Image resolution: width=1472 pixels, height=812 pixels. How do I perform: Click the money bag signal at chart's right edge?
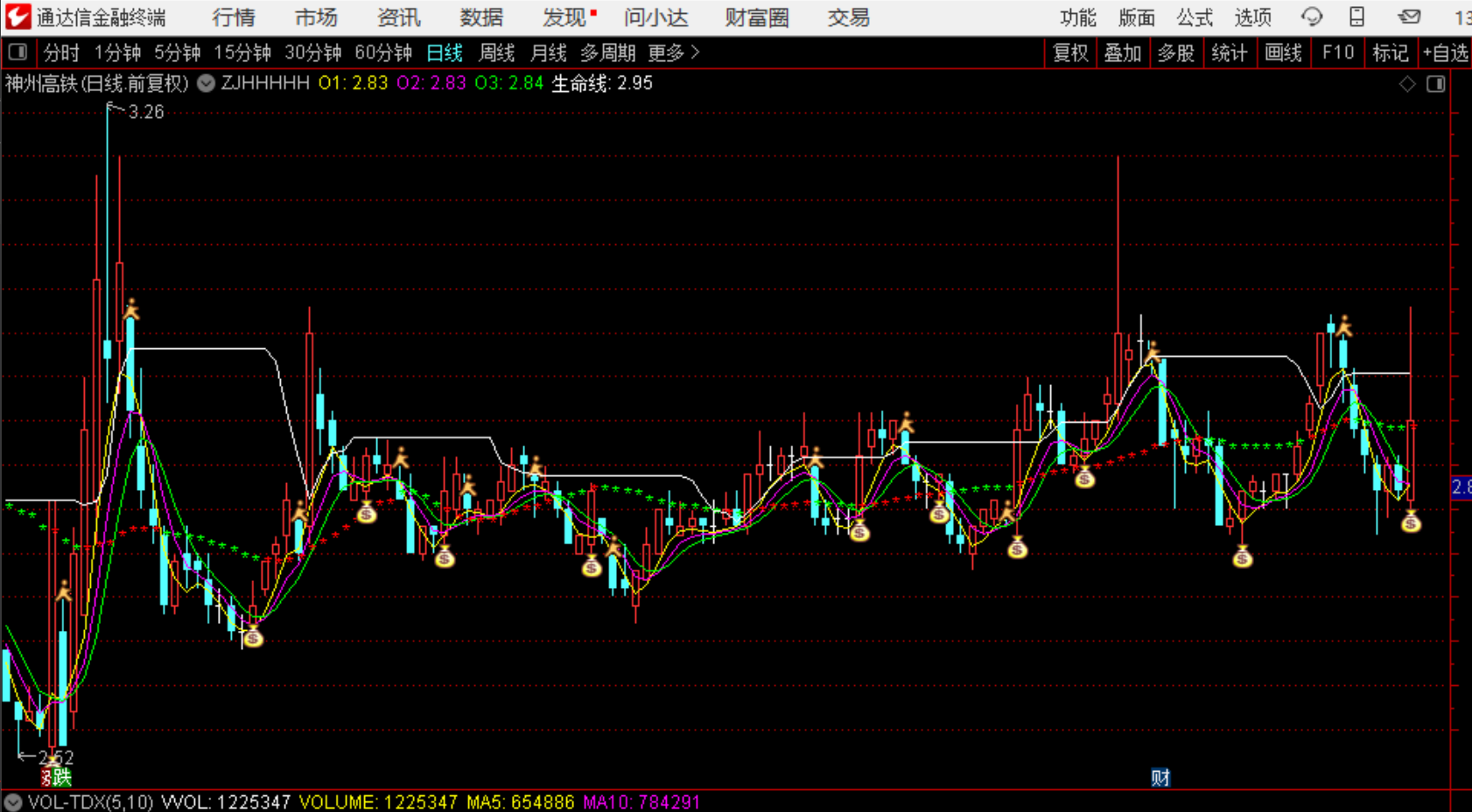(x=1411, y=523)
